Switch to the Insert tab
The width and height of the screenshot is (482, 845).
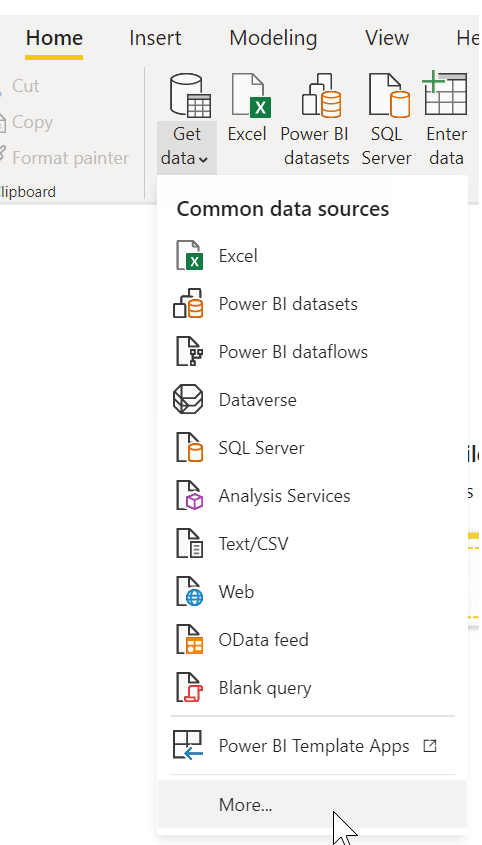[155, 38]
